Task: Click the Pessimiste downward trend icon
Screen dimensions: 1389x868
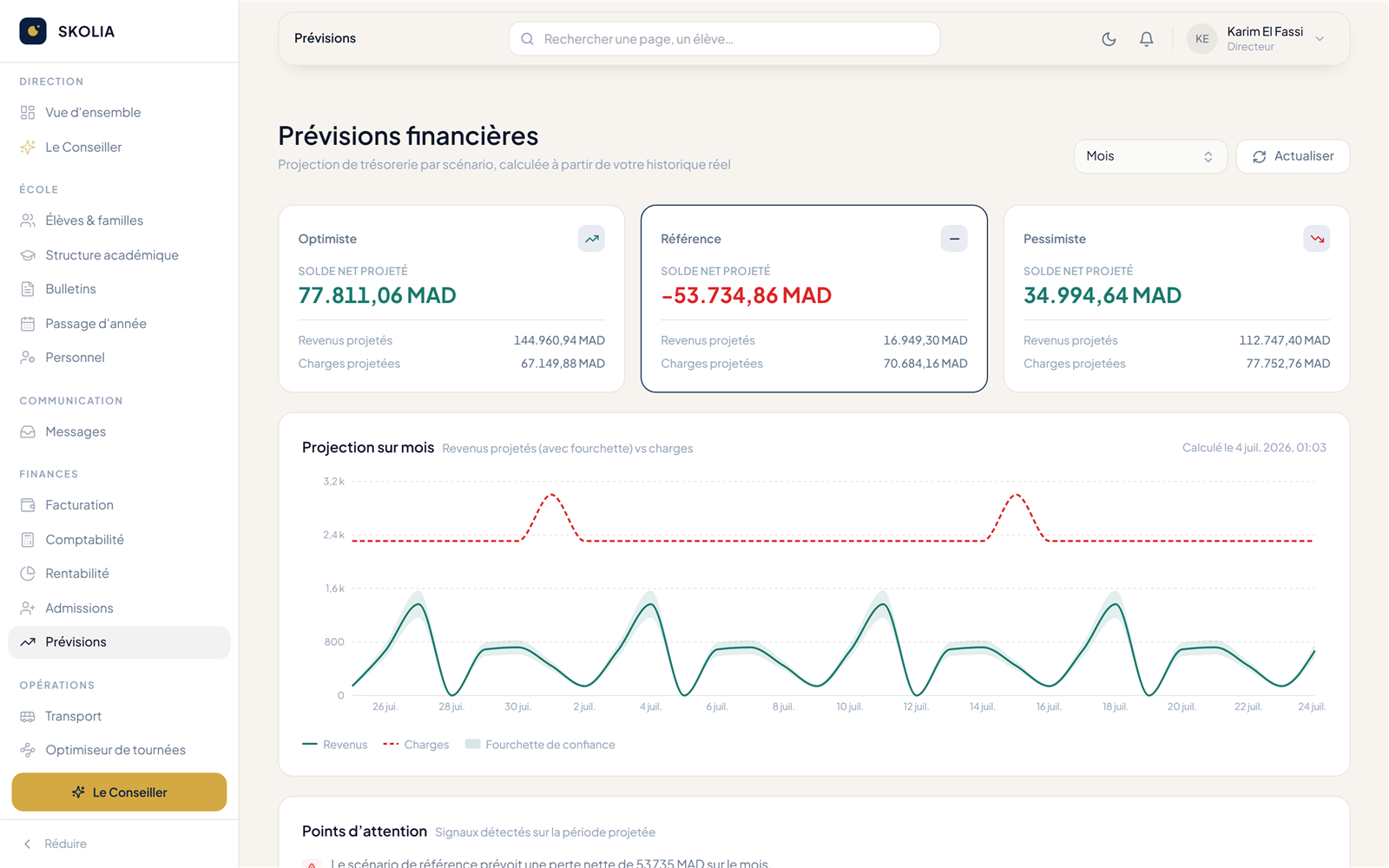Action: tap(1317, 239)
